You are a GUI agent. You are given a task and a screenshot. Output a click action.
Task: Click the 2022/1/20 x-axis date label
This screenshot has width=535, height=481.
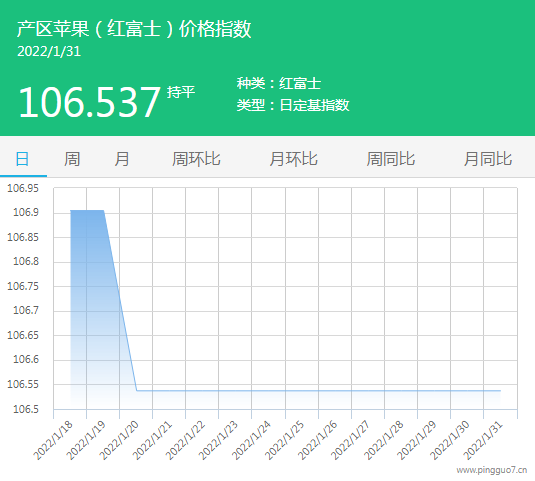(x=119, y=440)
